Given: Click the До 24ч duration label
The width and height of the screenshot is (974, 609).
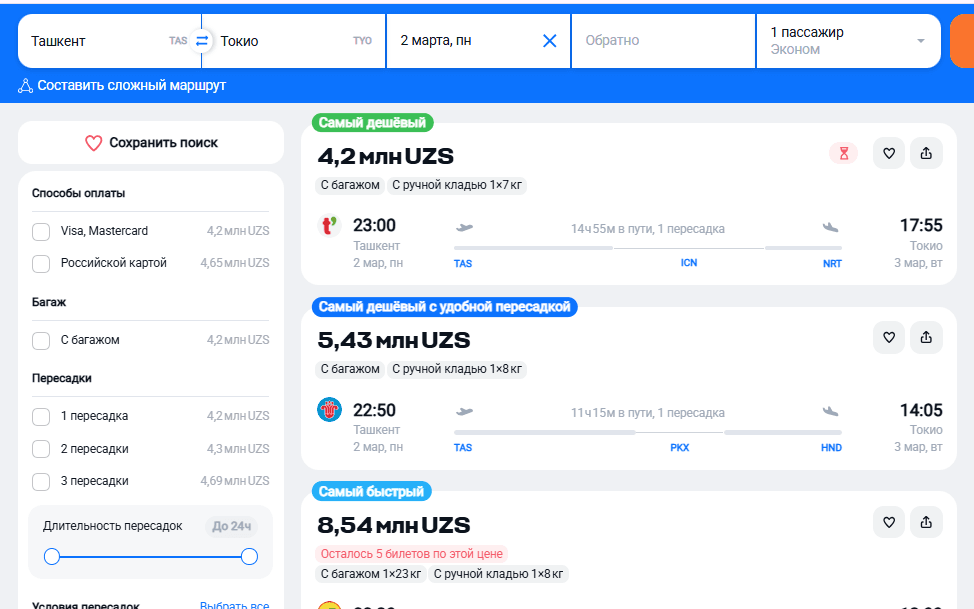Looking at the screenshot, I should pyautogui.click(x=231, y=526).
